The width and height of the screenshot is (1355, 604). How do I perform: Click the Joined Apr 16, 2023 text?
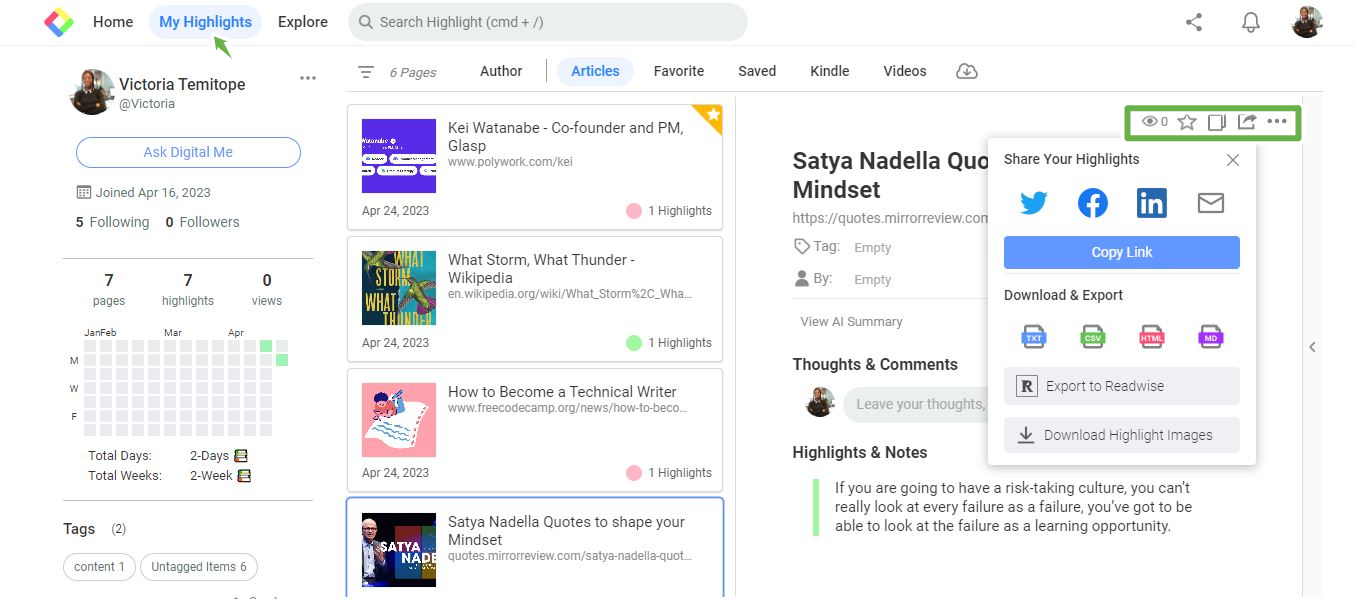click(x=153, y=193)
